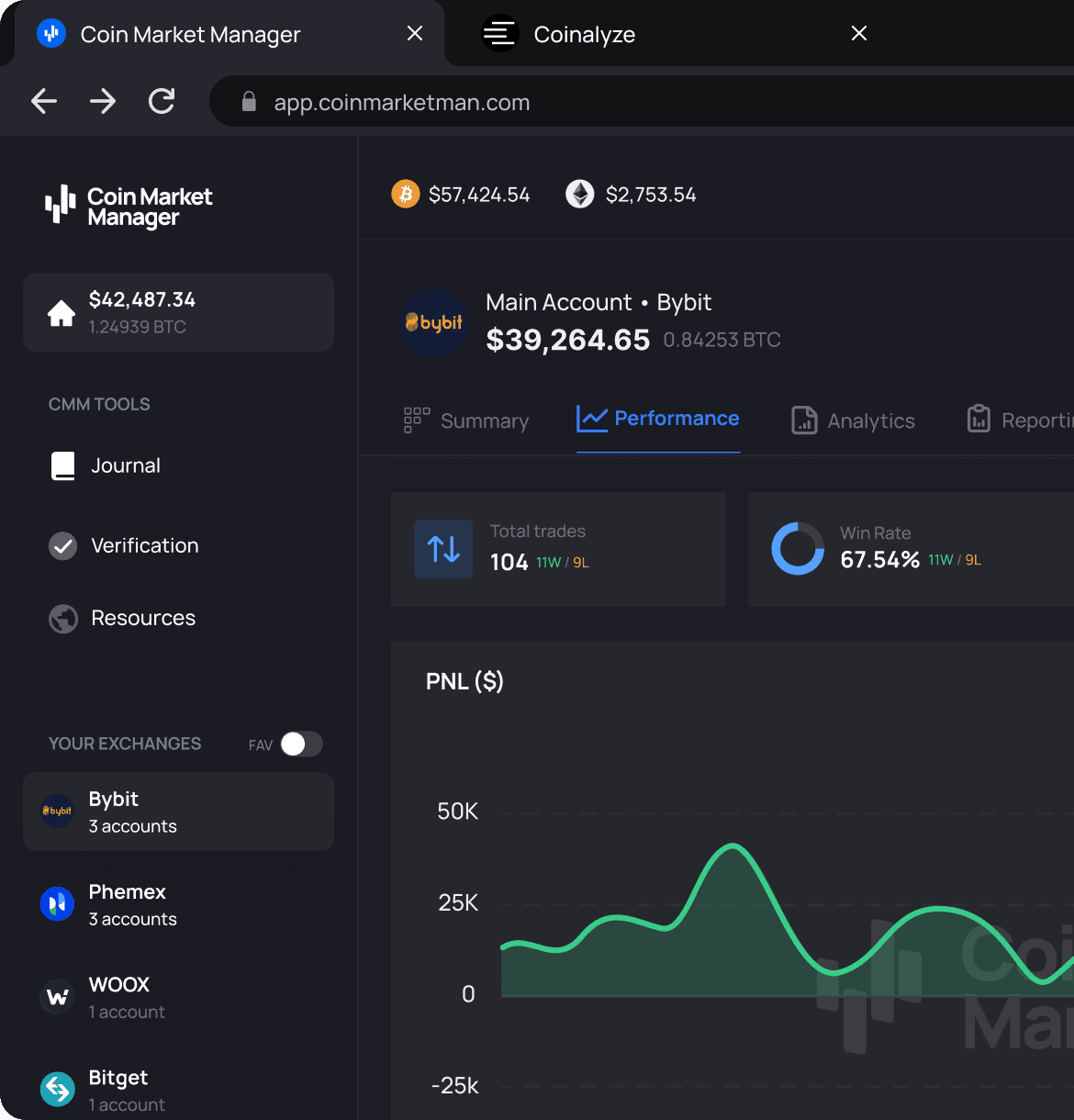The height and width of the screenshot is (1120, 1074).
Task: Click the Reporting clipboard icon
Action: pyautogui.click(x=979, y=419)
